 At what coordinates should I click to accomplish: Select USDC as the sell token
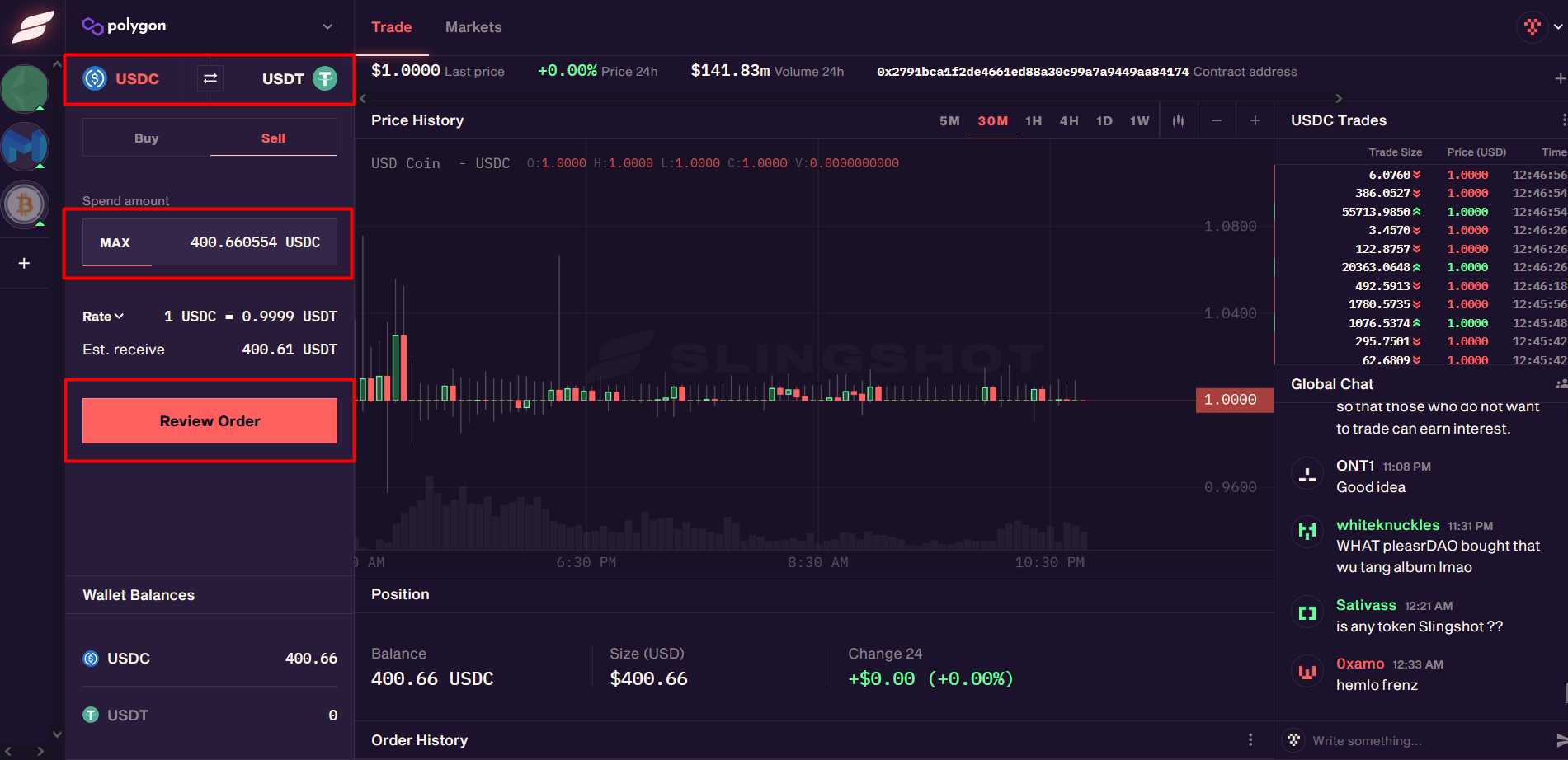click(x=121, y=78)
